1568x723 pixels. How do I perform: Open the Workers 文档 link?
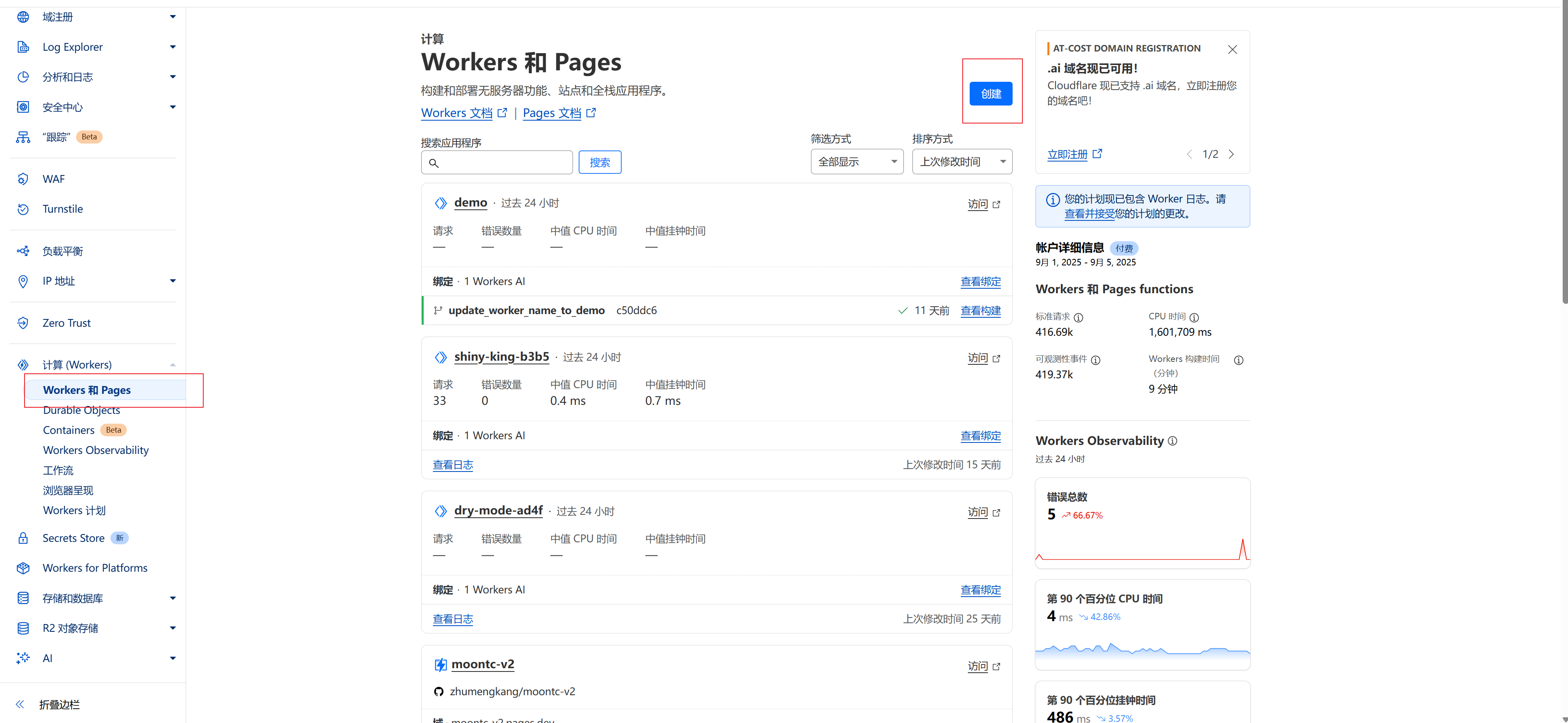click(x=464, y=113)
